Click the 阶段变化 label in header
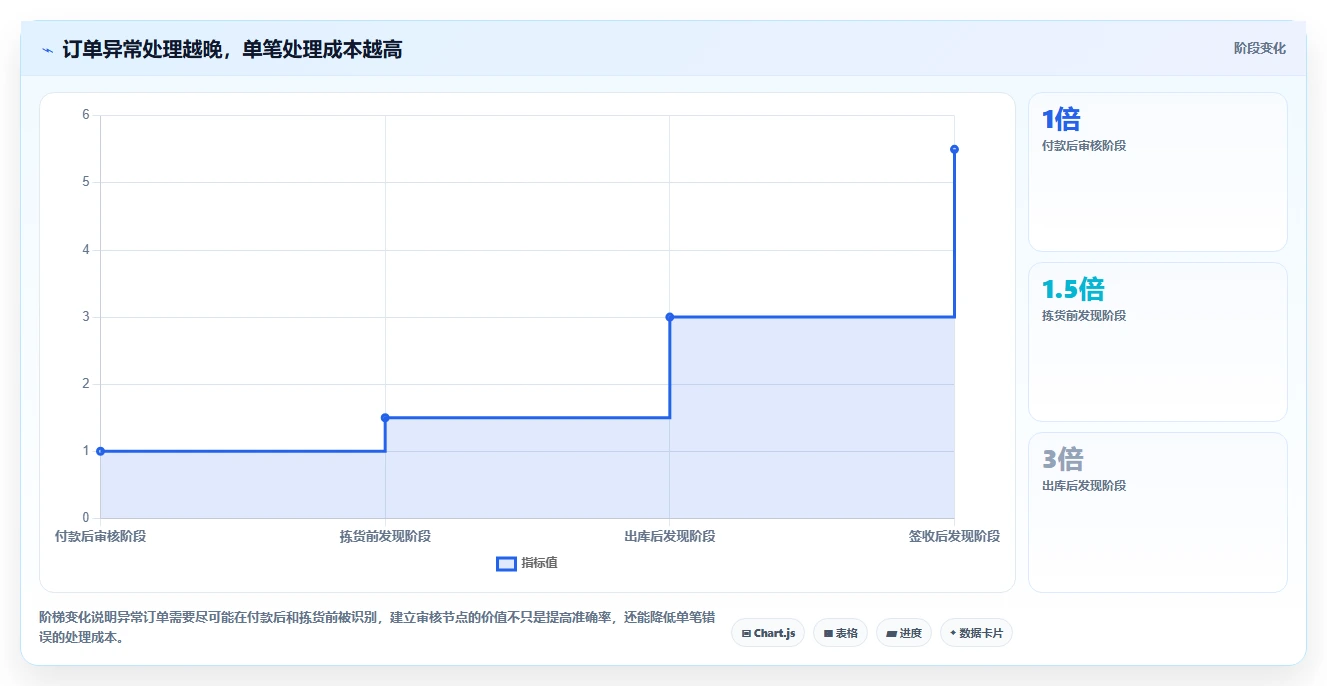Screen dimensions: 1327x686 point(1259,48)
